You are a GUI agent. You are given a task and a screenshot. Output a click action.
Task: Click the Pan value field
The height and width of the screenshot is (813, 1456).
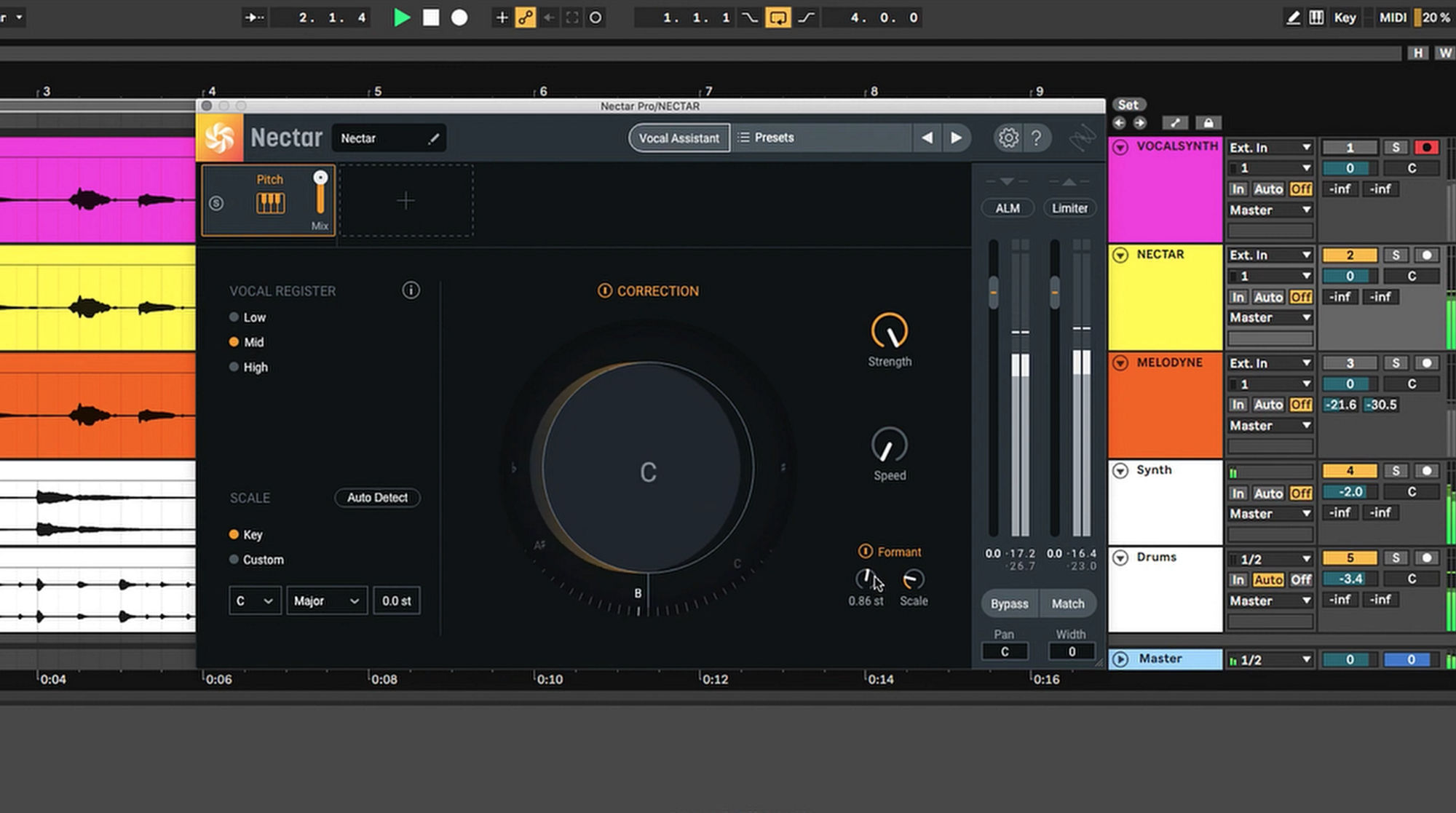point(1005,651)
